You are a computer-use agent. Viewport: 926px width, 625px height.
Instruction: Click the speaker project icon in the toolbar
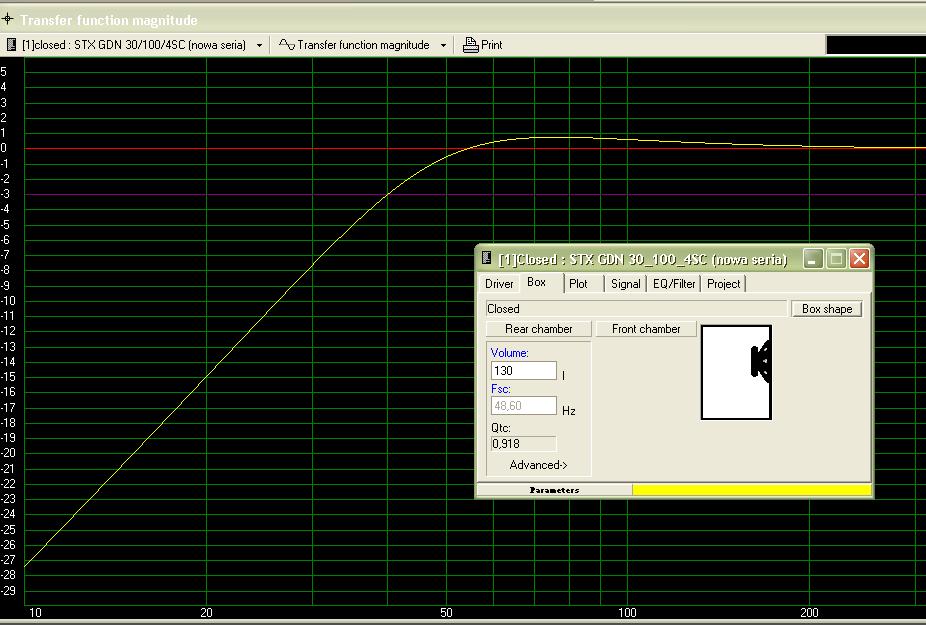(12, 45)
